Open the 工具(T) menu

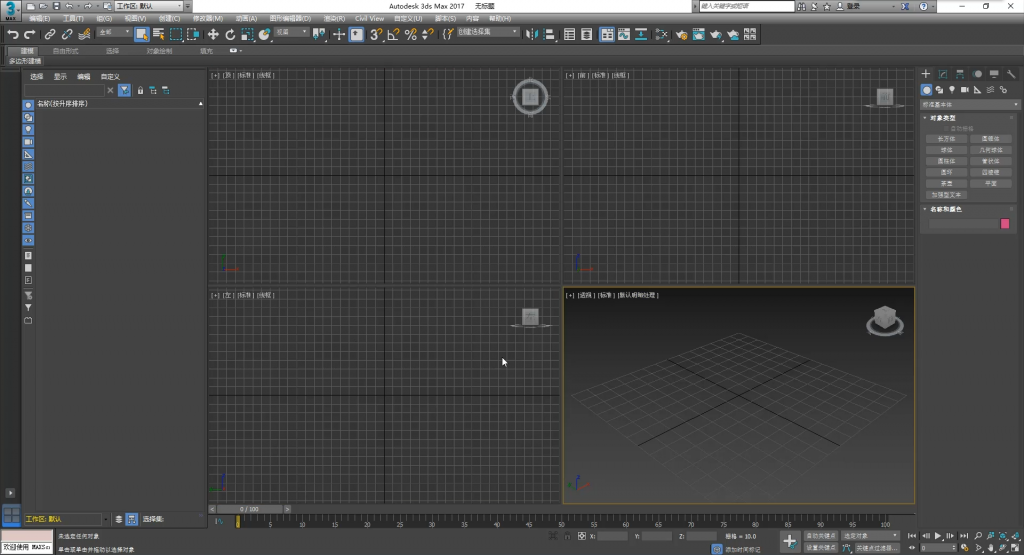72,18
